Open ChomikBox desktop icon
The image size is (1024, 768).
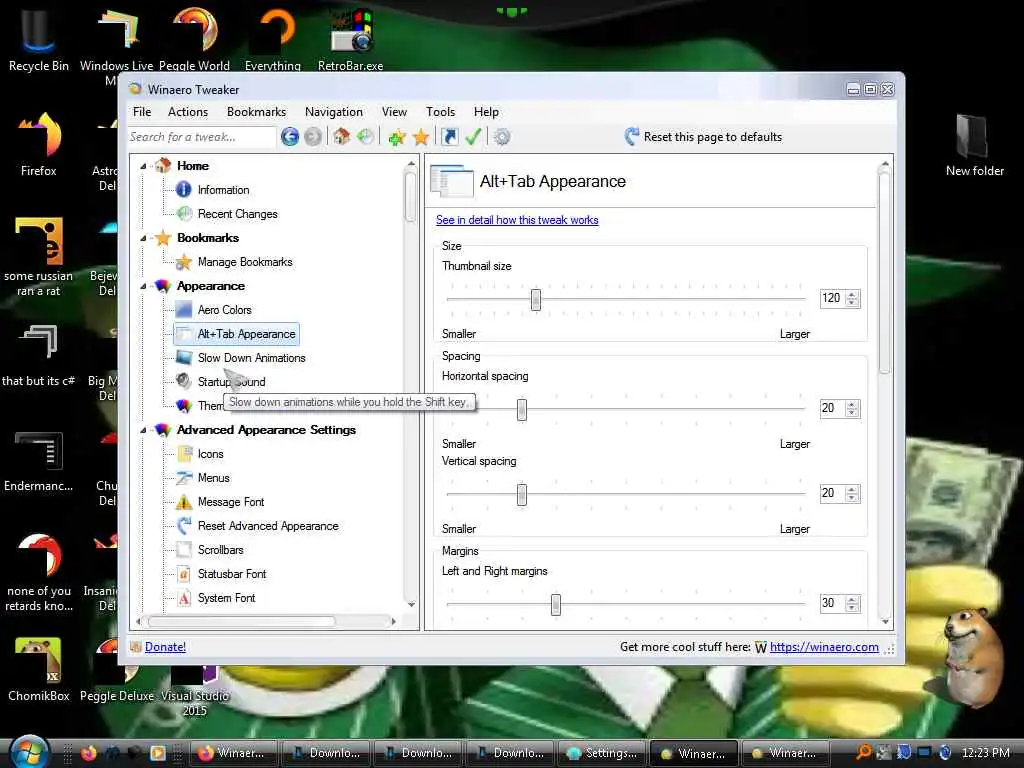[x=38, y=669]
